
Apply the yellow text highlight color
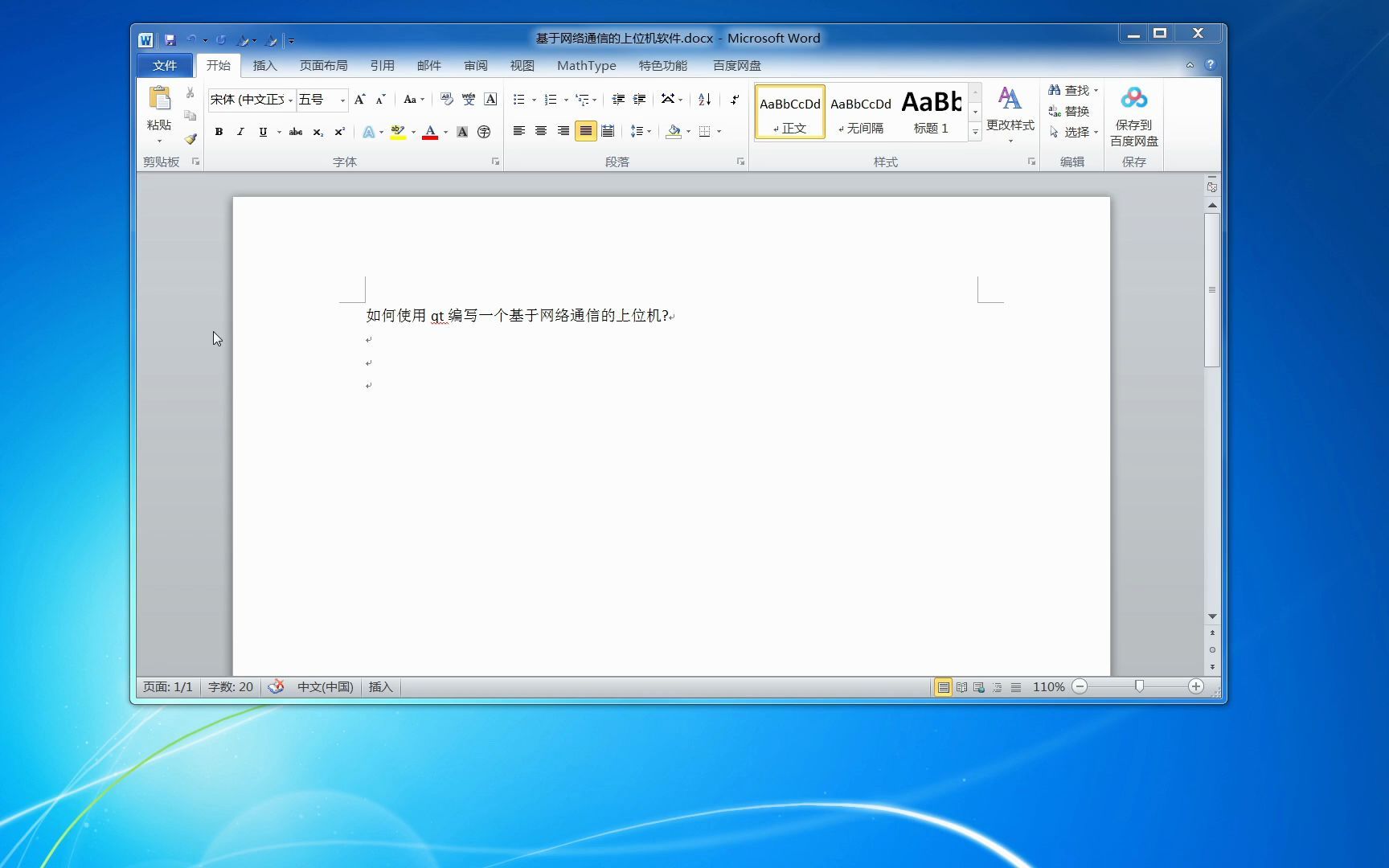pos(398,132)
